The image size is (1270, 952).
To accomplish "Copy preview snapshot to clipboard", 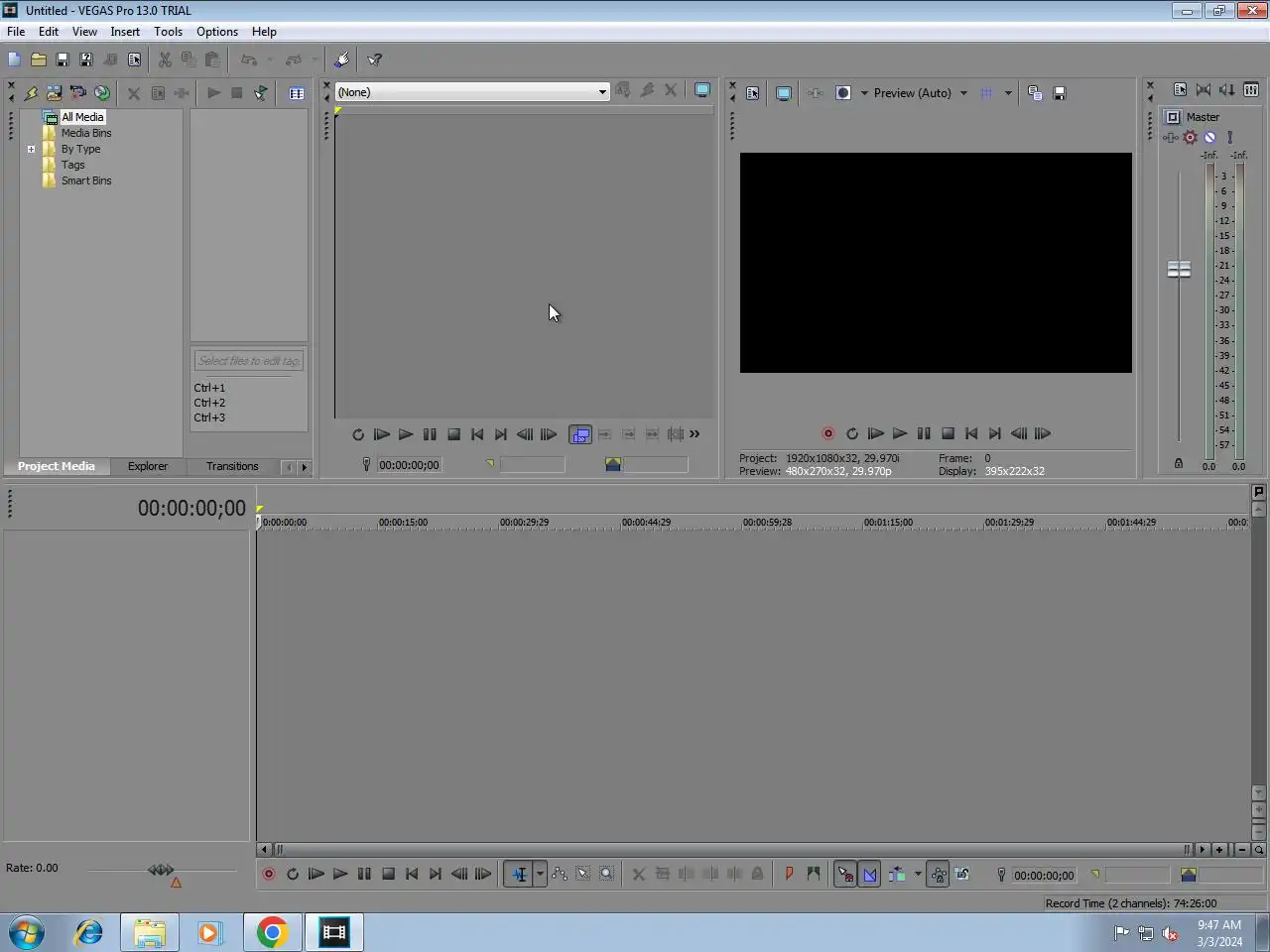I will click(1035, 93).
